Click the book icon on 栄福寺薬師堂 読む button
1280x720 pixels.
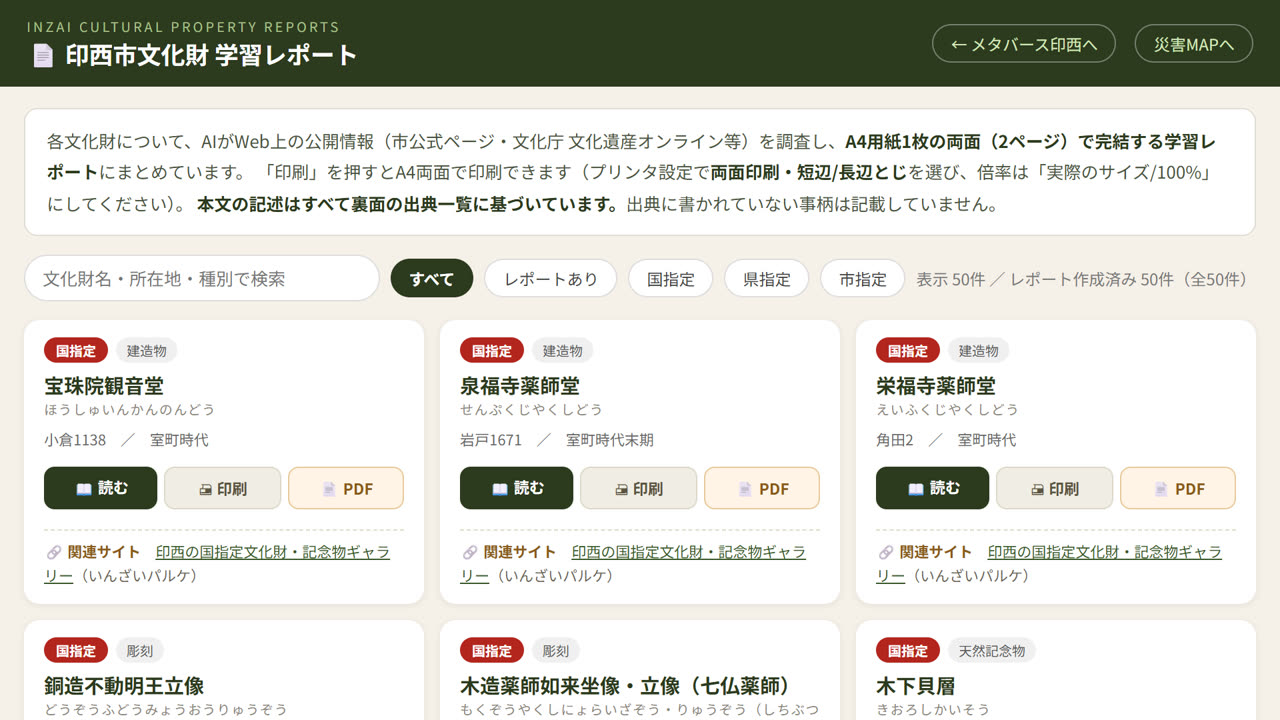[916, 489]
